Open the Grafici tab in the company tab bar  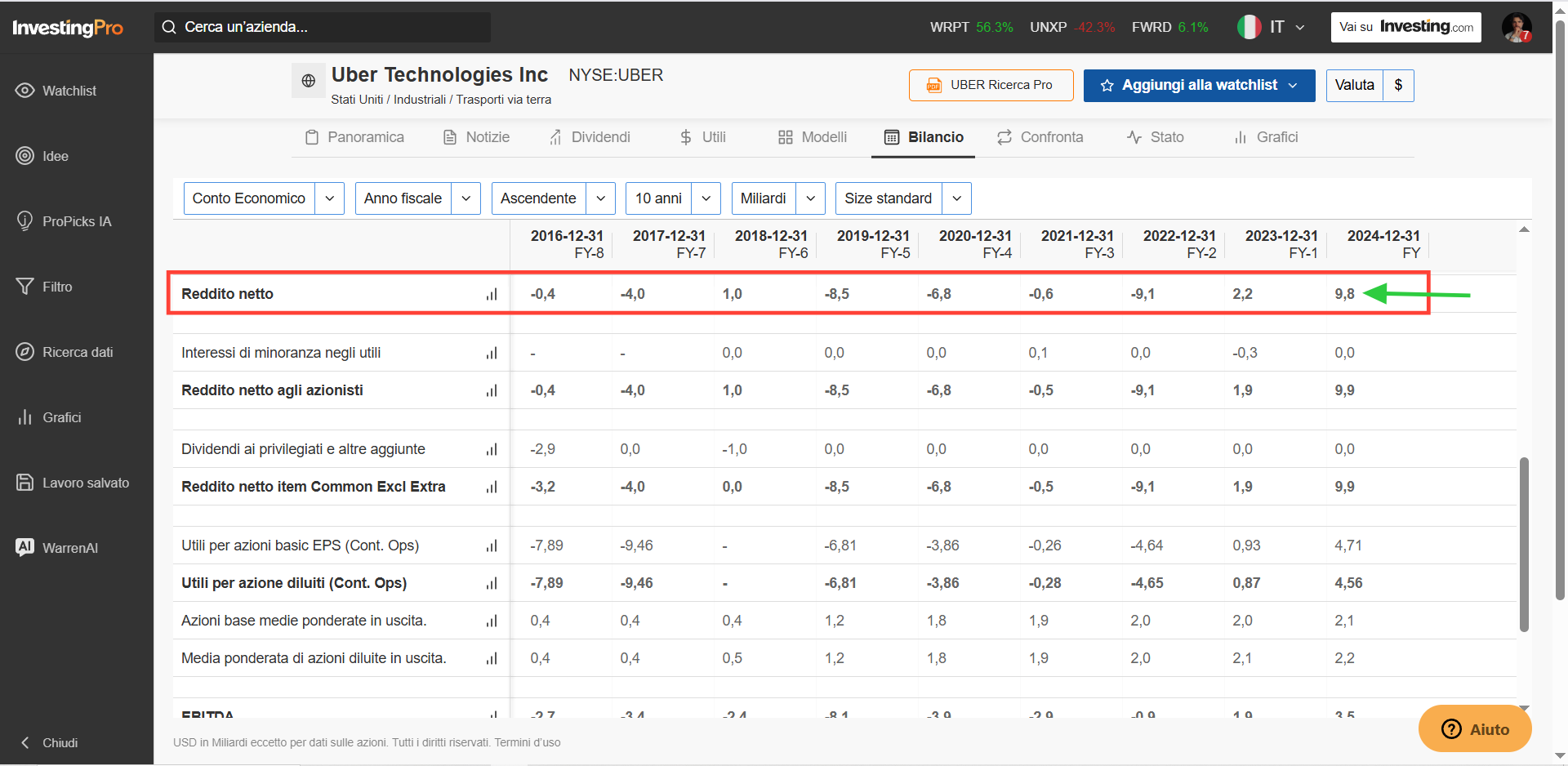(x=1266, y=137)
